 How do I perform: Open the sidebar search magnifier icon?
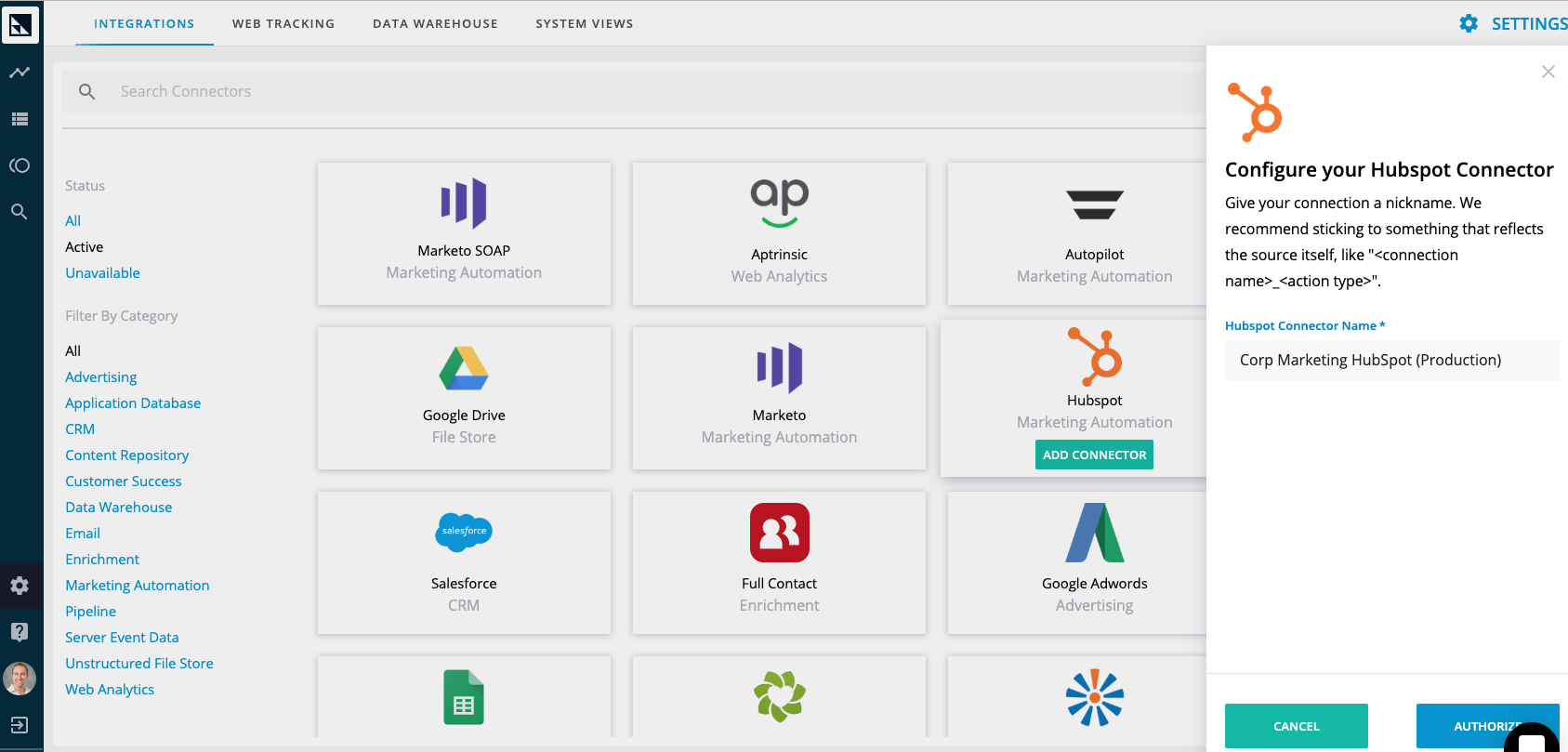(20, 212)
